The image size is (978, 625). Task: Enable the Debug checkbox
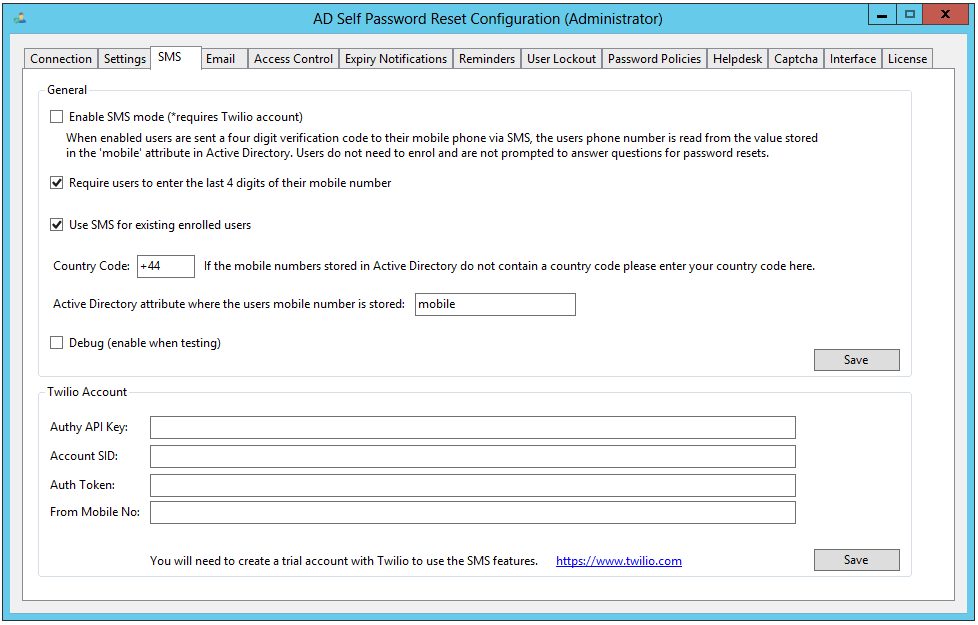[57, 343]
